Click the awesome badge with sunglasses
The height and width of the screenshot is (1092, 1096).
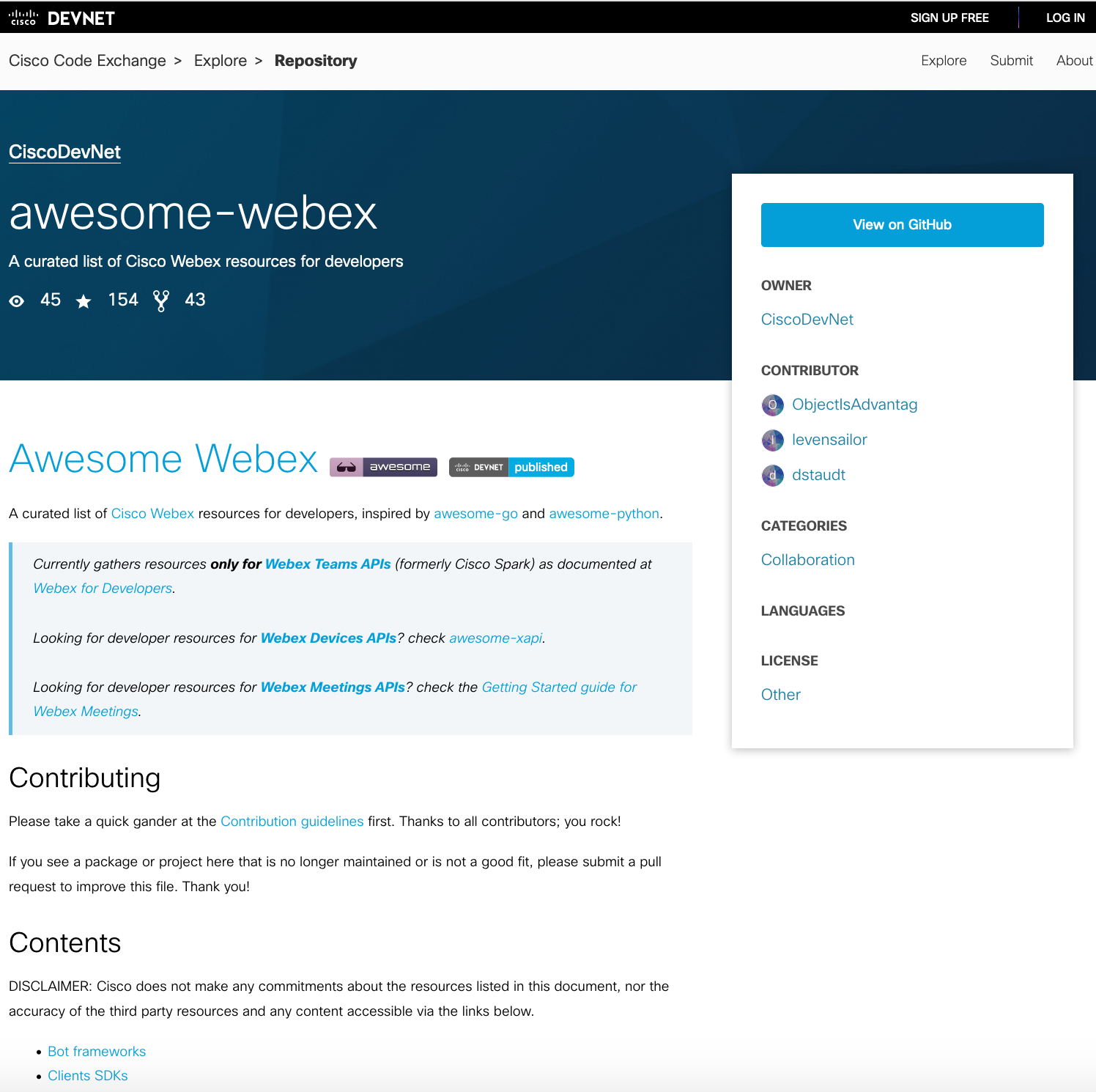point(384,467)
